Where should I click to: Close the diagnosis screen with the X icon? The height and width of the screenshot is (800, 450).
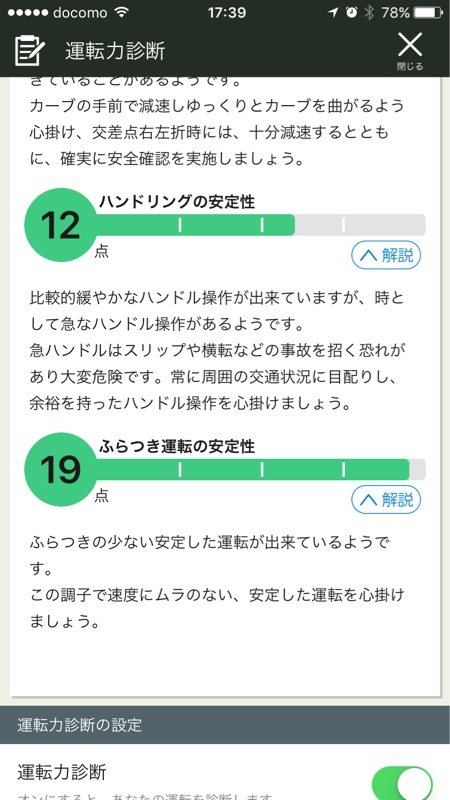click(410, 44)
